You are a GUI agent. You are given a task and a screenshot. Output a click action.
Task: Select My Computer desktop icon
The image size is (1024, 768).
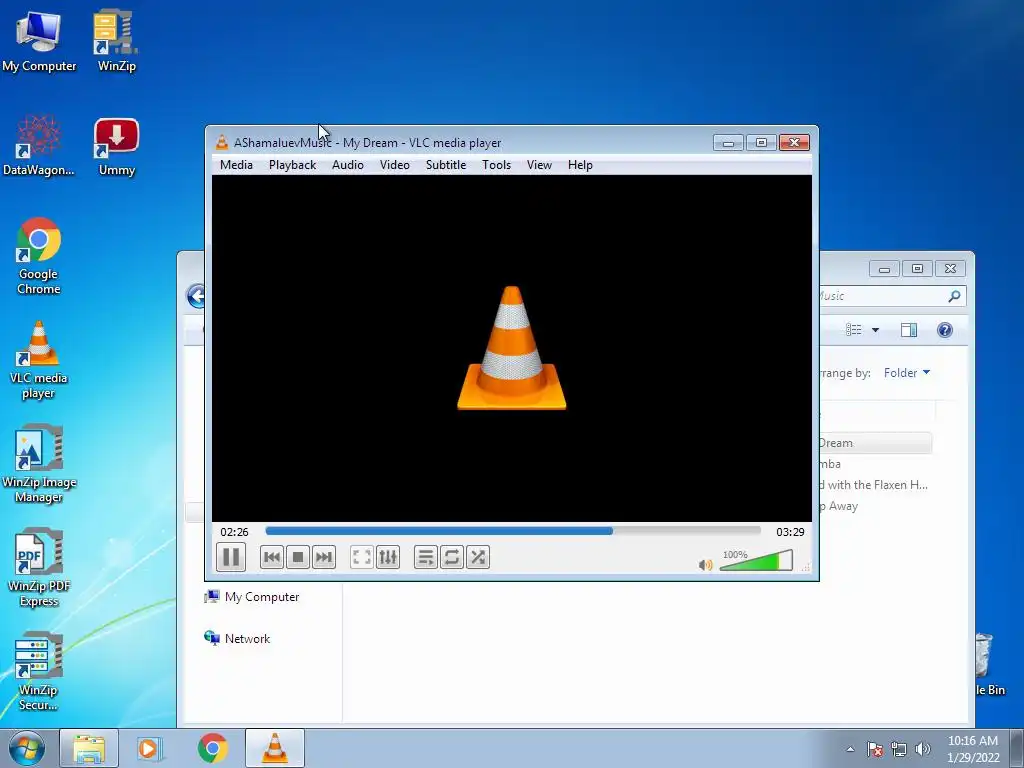click(x=39, y=41)
